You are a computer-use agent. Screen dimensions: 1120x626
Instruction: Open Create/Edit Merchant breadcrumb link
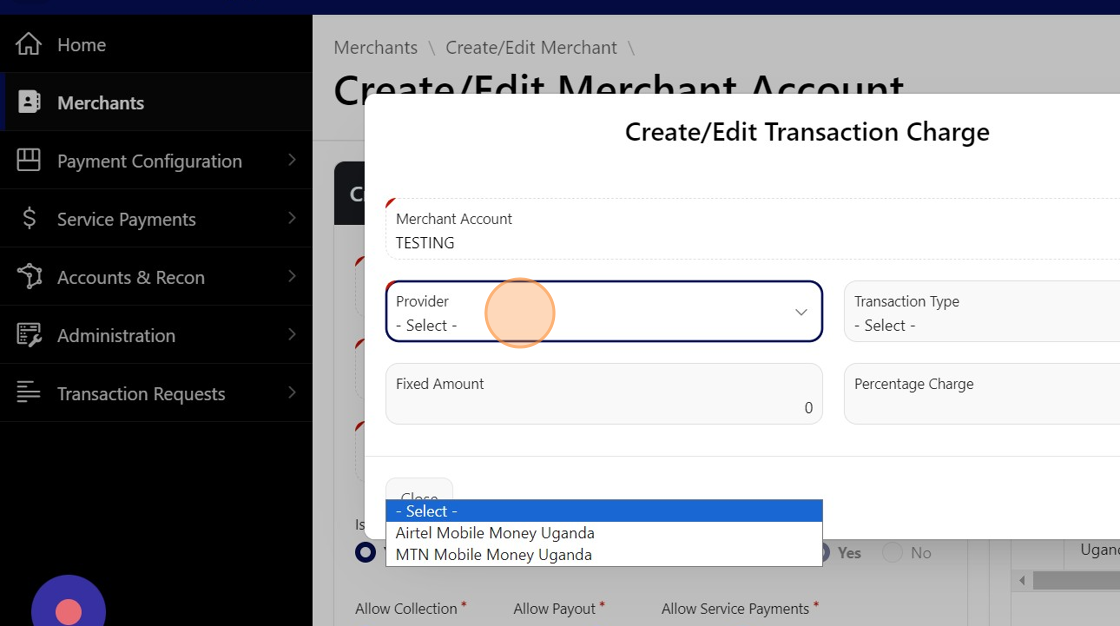531,48
